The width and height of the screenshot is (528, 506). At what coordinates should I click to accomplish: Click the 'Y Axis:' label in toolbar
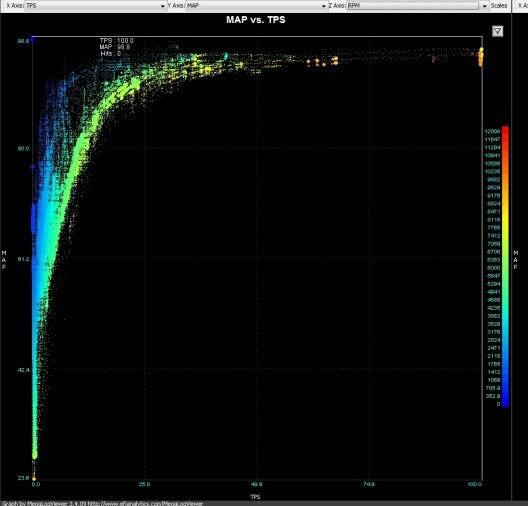coord(176,6)
